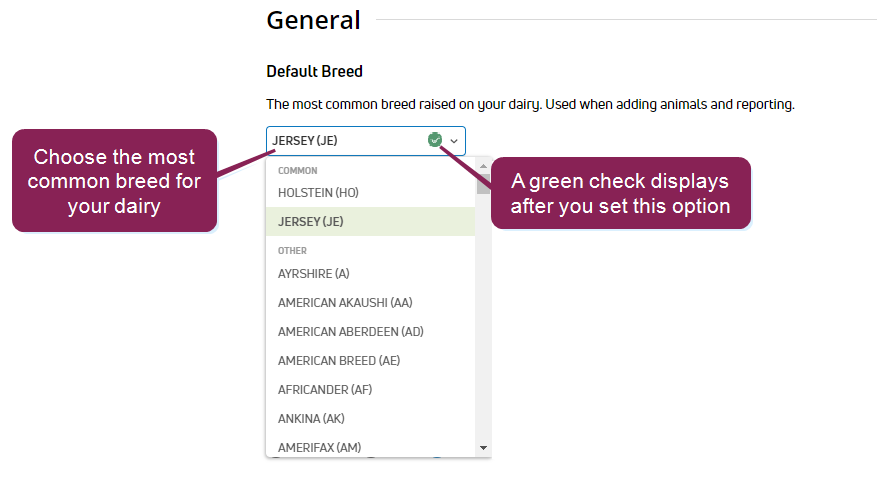Choose AMERICAN BREED (AE) option
The height and width of the screenshot is (480, 877).
coord(339,360)
